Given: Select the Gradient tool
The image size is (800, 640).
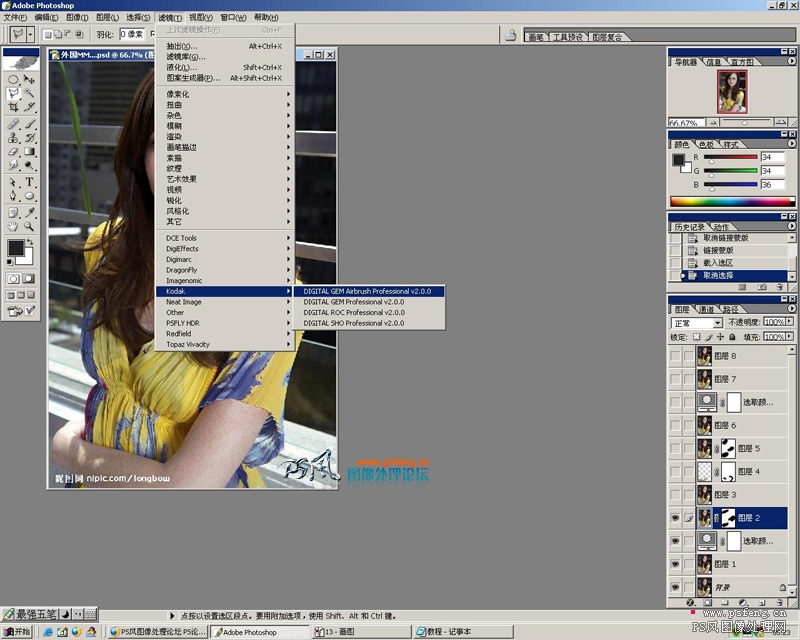Looking at the screenshot, I should click(29, 152).
